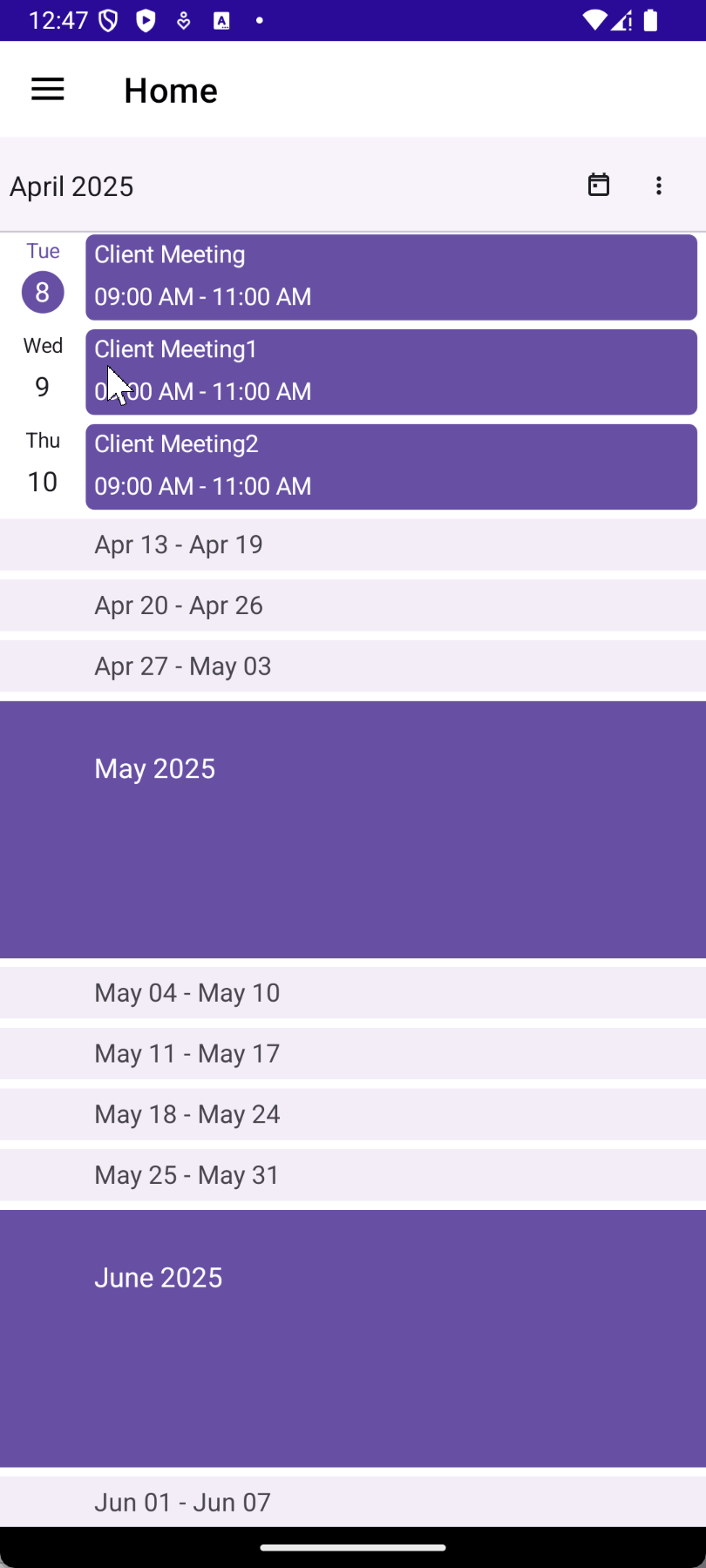The width and height of the screenshot is (706, 1568).
Task: Tap the Wi-Fi status bar icon
Action: pos(594,21)
